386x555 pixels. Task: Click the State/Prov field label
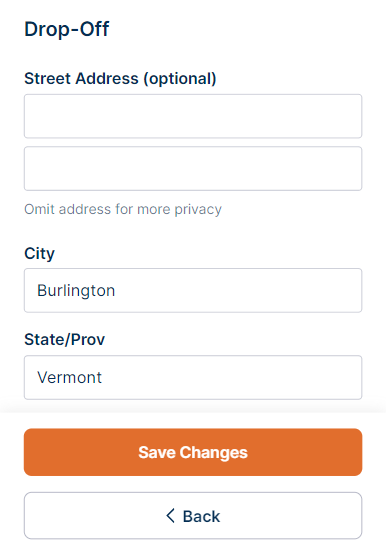(64, 339)
